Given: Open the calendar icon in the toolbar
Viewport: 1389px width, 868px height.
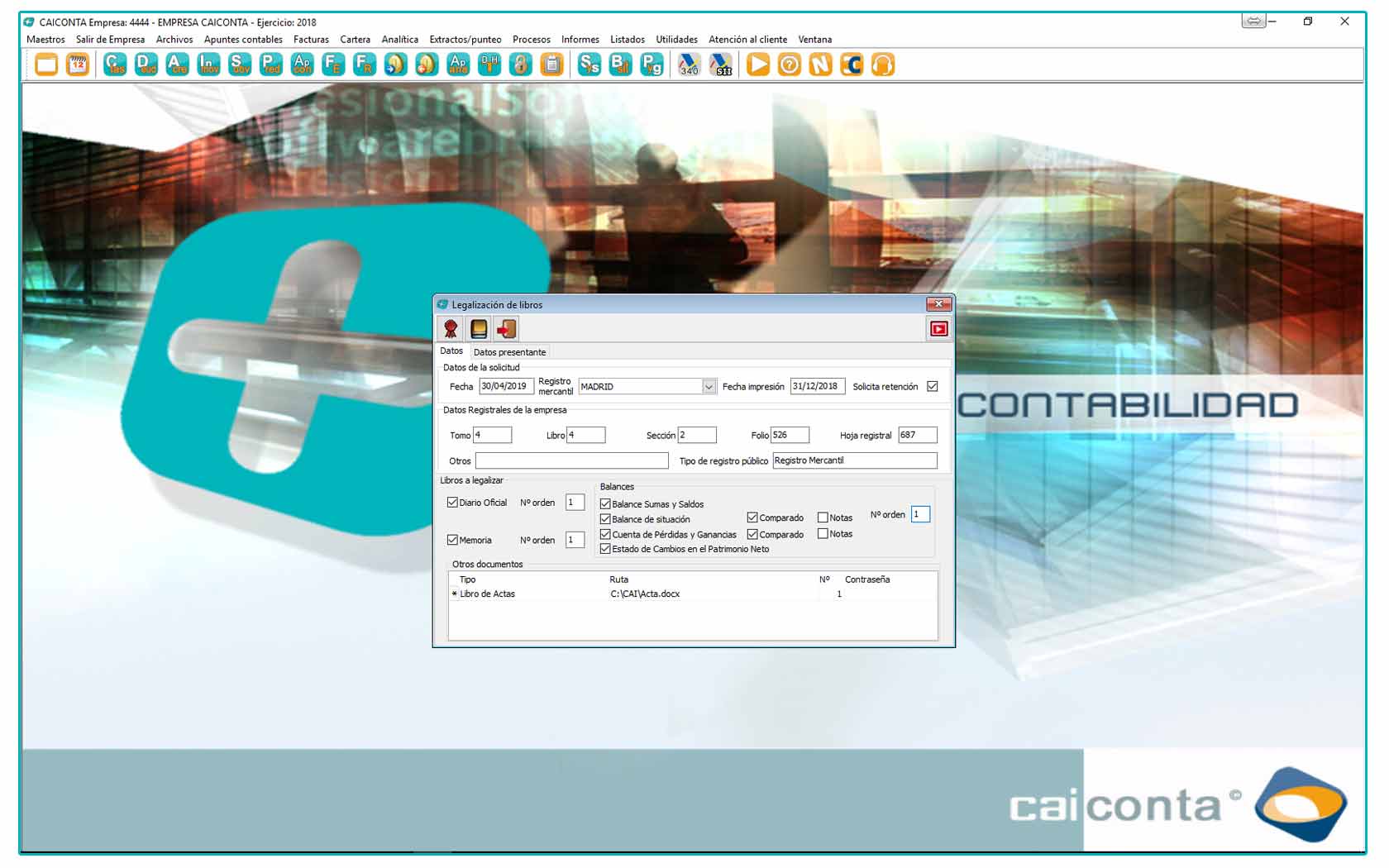Looking at the screenshot, I should pyautogui.click(x=78, y=64).
